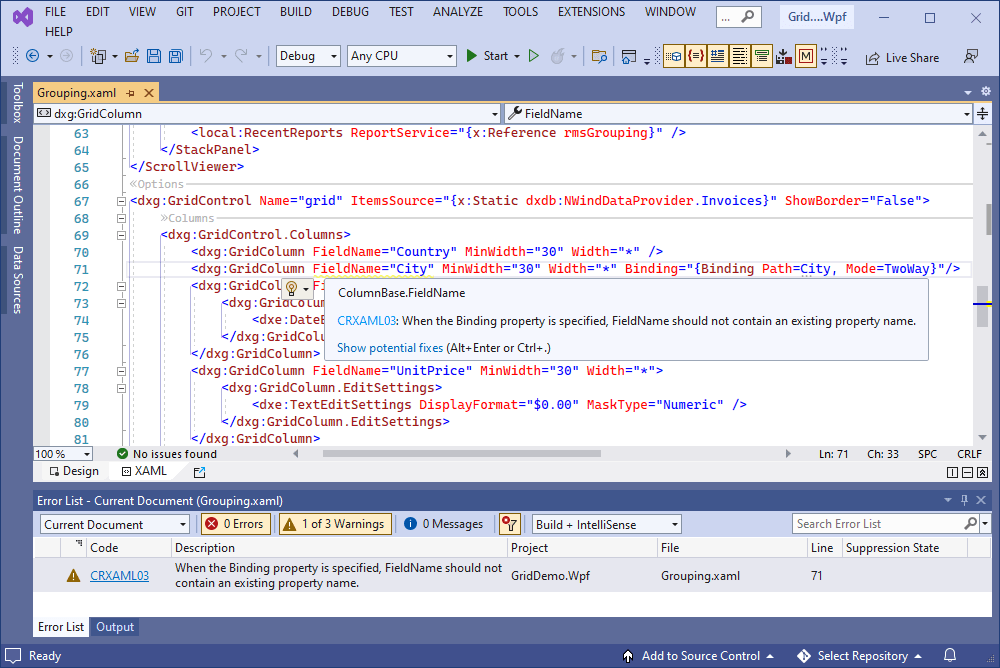Toggle the 0 Errors filter
This screenshot has height=668, width=1000.
(235, 523)
